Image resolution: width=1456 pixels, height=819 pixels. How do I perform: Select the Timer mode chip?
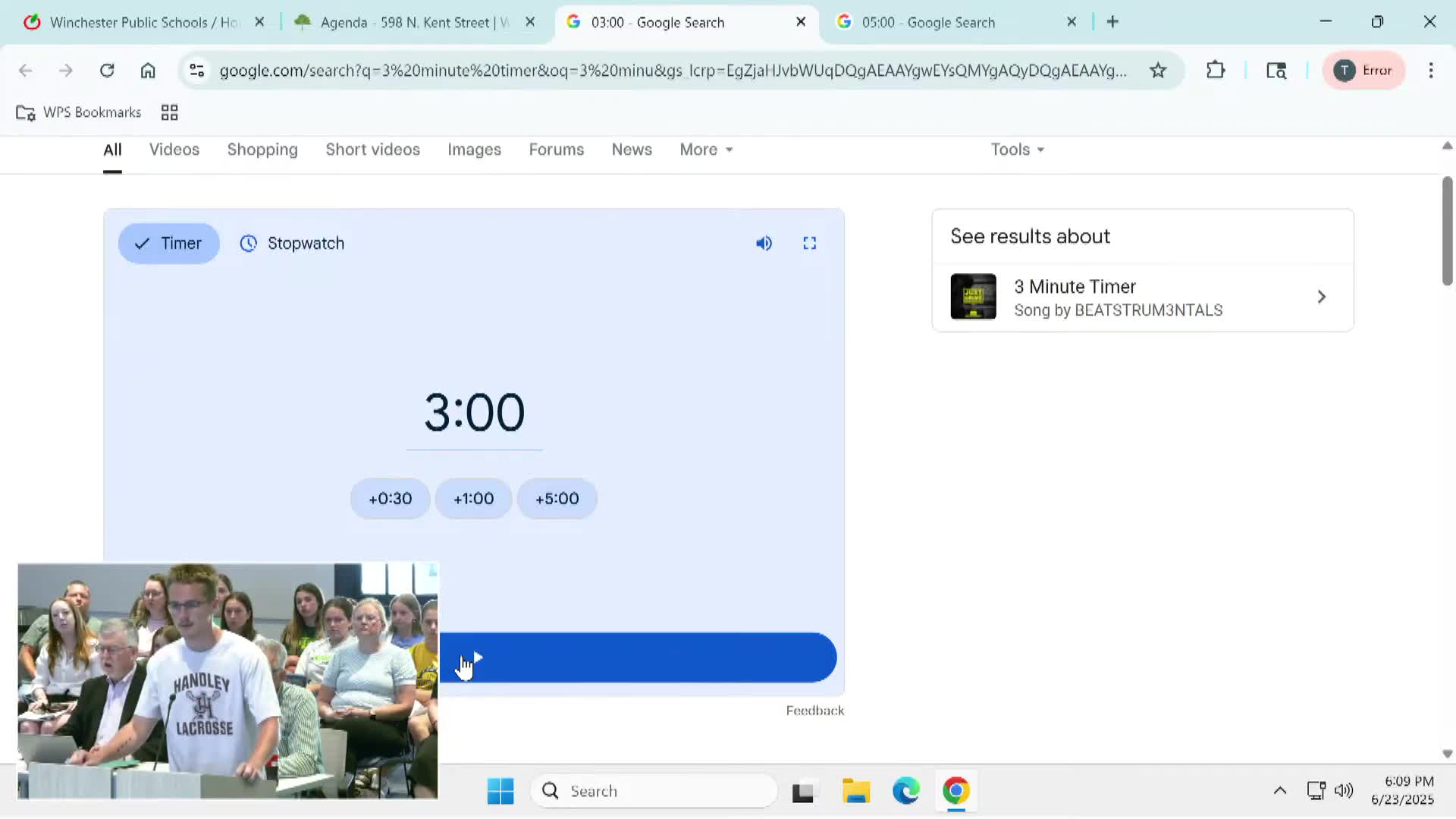click(168, 243)
